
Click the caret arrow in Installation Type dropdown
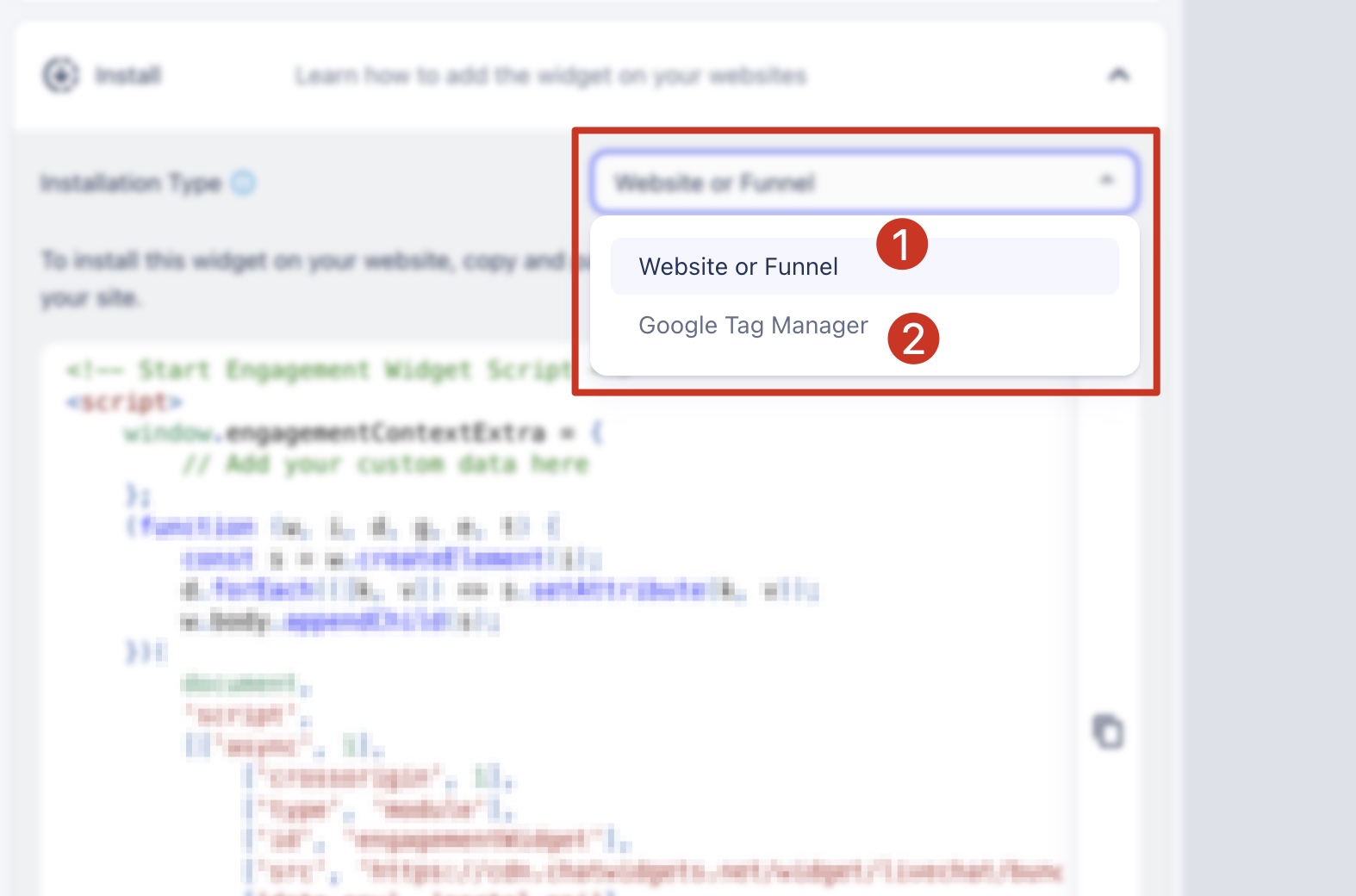[1107, 181]
